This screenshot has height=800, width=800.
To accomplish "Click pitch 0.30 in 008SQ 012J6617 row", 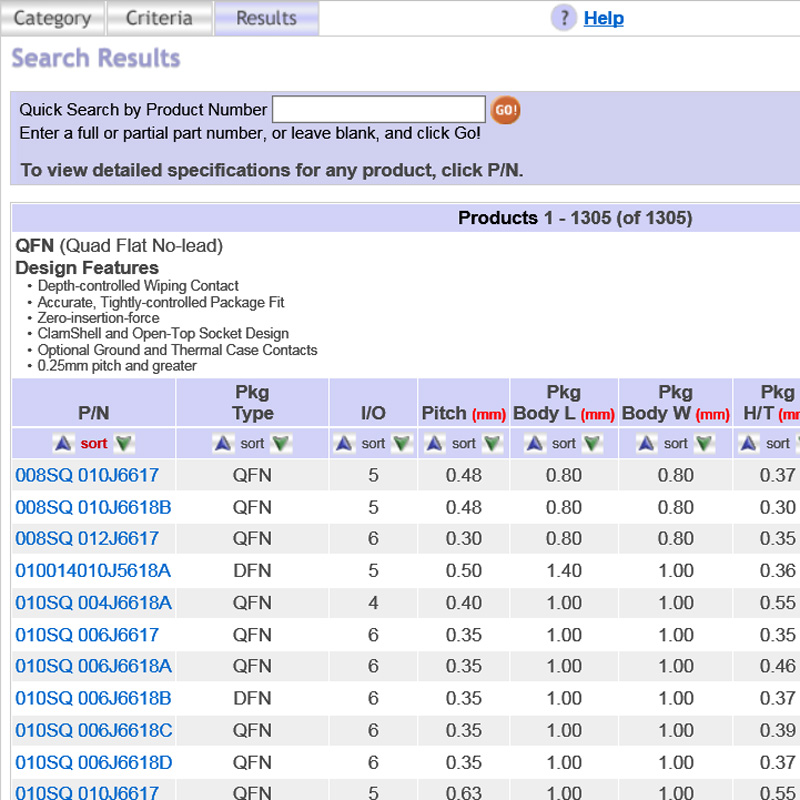I will 463,538.
